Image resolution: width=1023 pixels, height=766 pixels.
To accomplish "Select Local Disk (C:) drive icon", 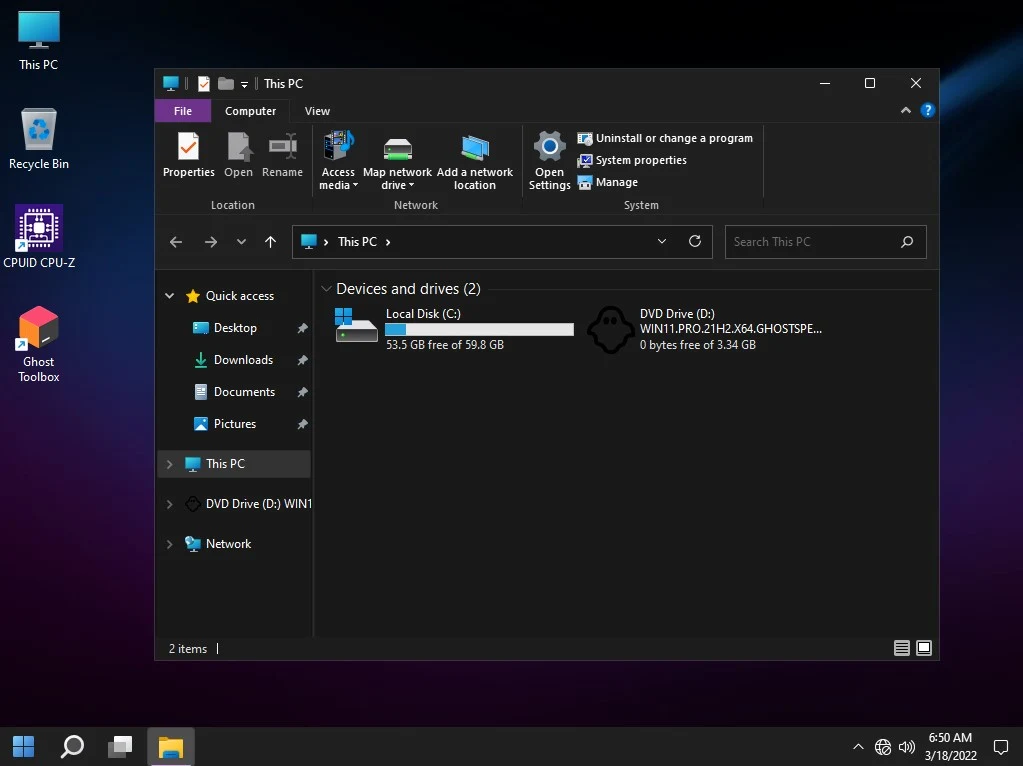I will (x=356, y=326).
